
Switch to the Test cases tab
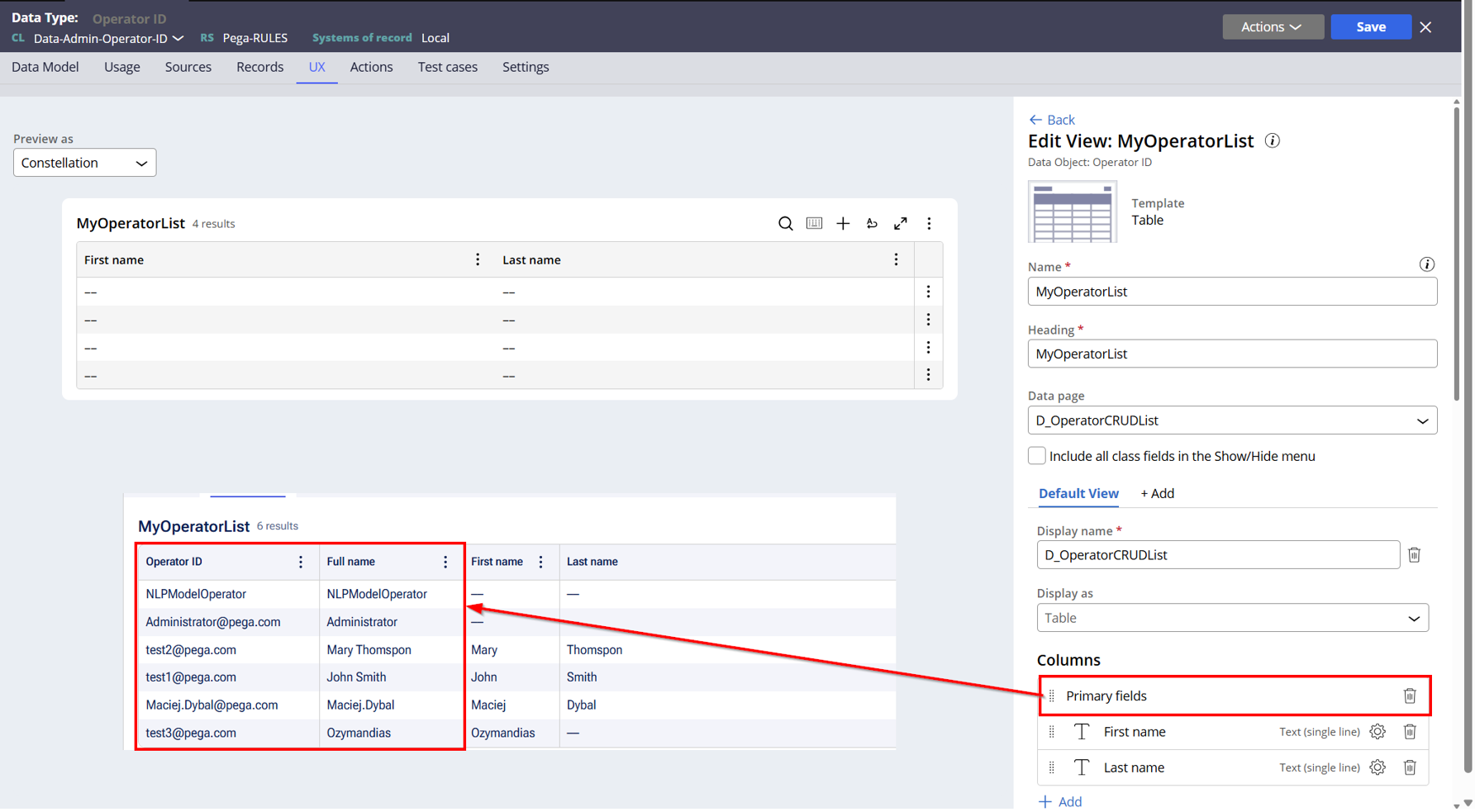point(447,67)
